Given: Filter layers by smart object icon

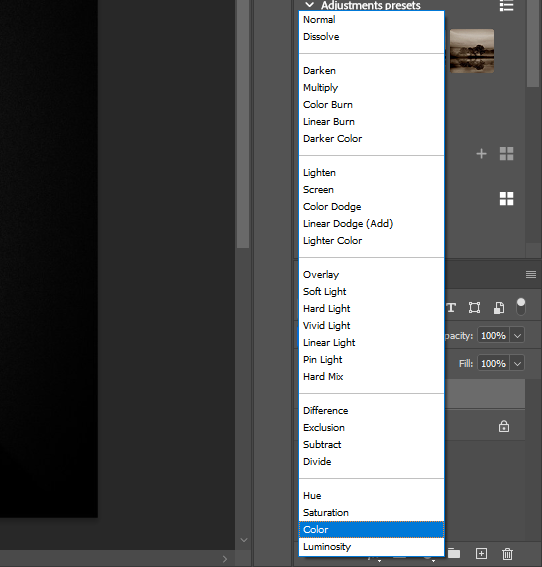Looking at the screenshot, I should point(499,308).
